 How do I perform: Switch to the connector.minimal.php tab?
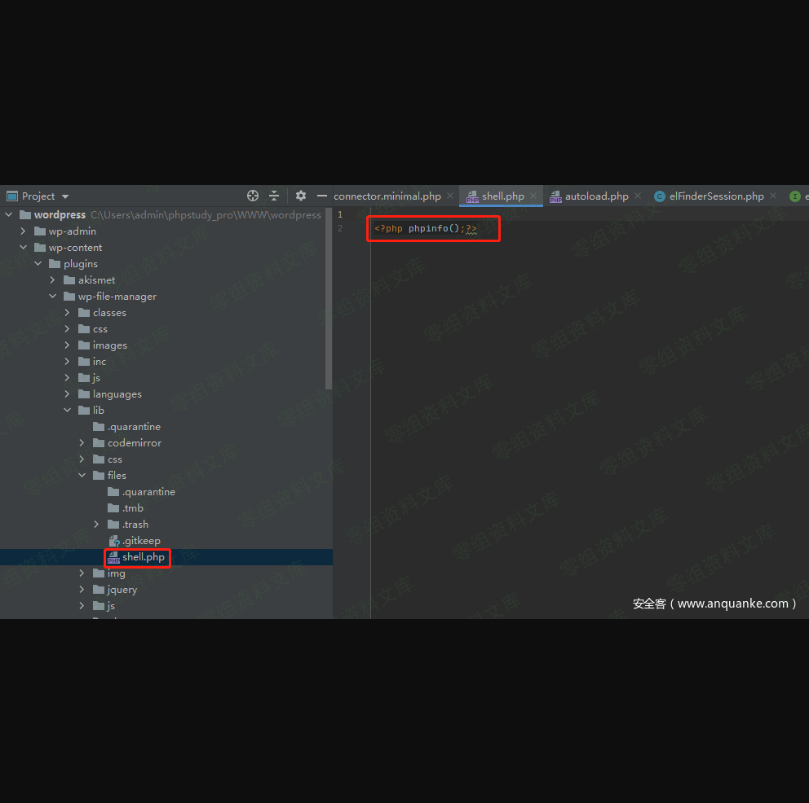[x=386, y=197]
